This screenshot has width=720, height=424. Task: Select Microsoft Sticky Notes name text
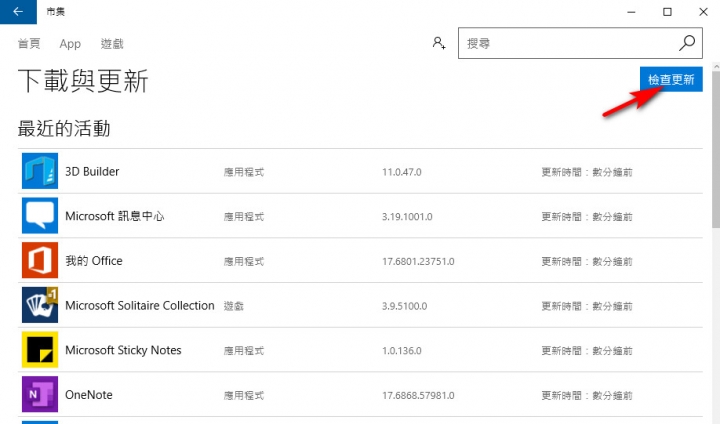coord(123,350)
